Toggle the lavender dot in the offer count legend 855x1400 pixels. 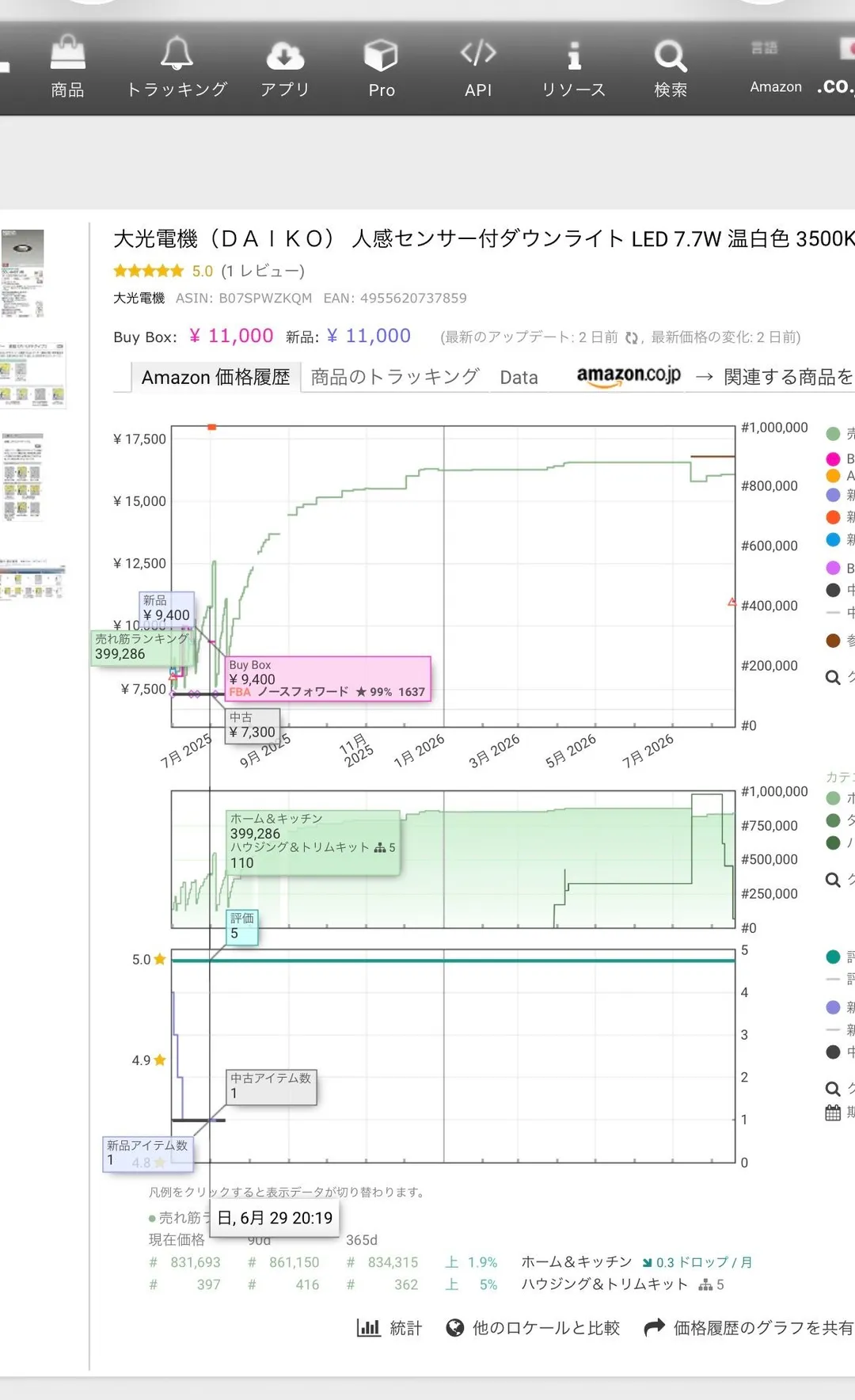point(833,1007)
